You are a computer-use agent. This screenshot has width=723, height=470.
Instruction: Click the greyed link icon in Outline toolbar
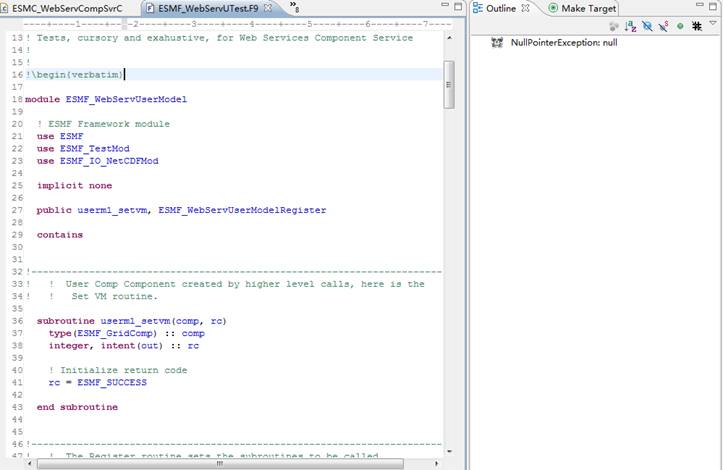[614, 26]
